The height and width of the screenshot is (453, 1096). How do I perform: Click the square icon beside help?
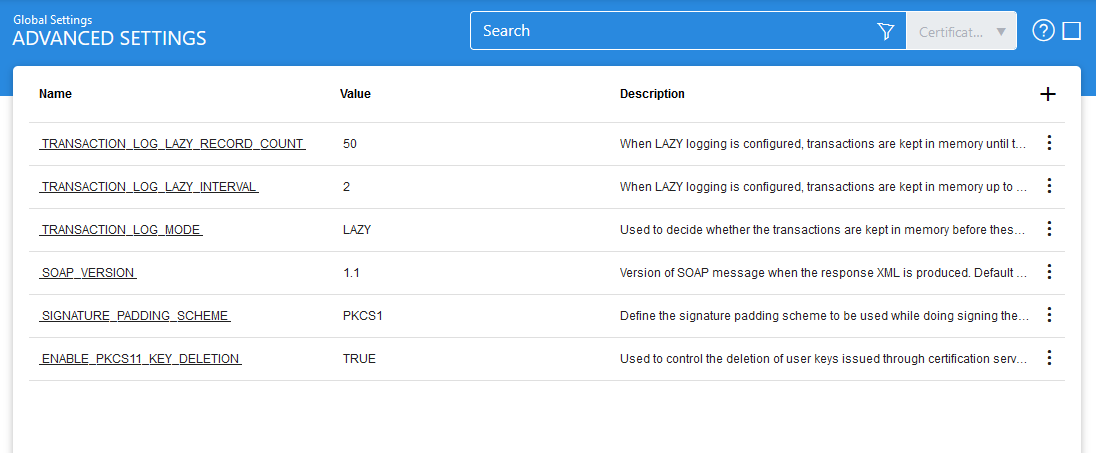click(1072, 31)
